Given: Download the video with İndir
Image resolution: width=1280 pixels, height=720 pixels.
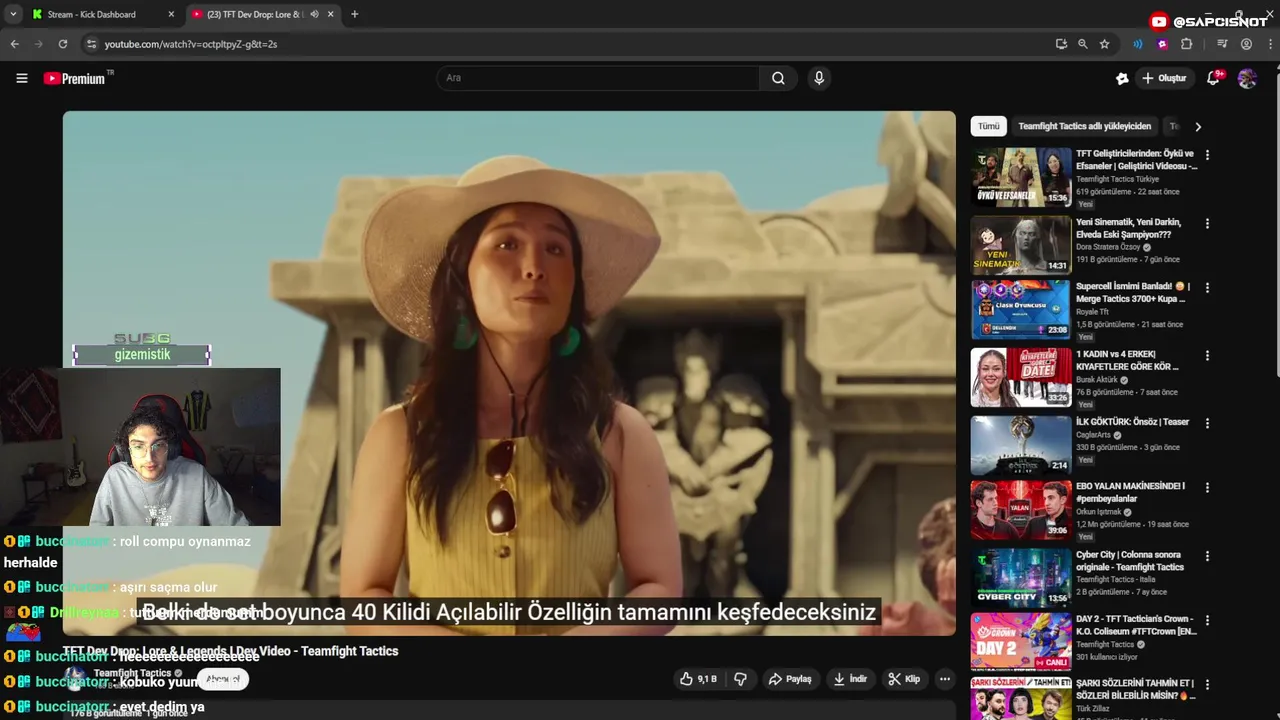Looking at the screenshot, I should 850,679.
